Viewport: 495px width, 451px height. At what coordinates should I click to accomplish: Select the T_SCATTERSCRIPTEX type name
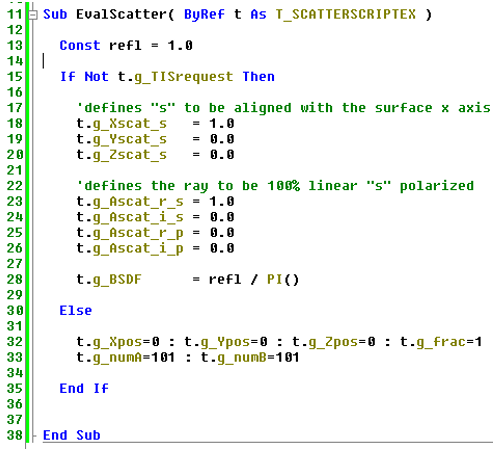coord(346,14)
